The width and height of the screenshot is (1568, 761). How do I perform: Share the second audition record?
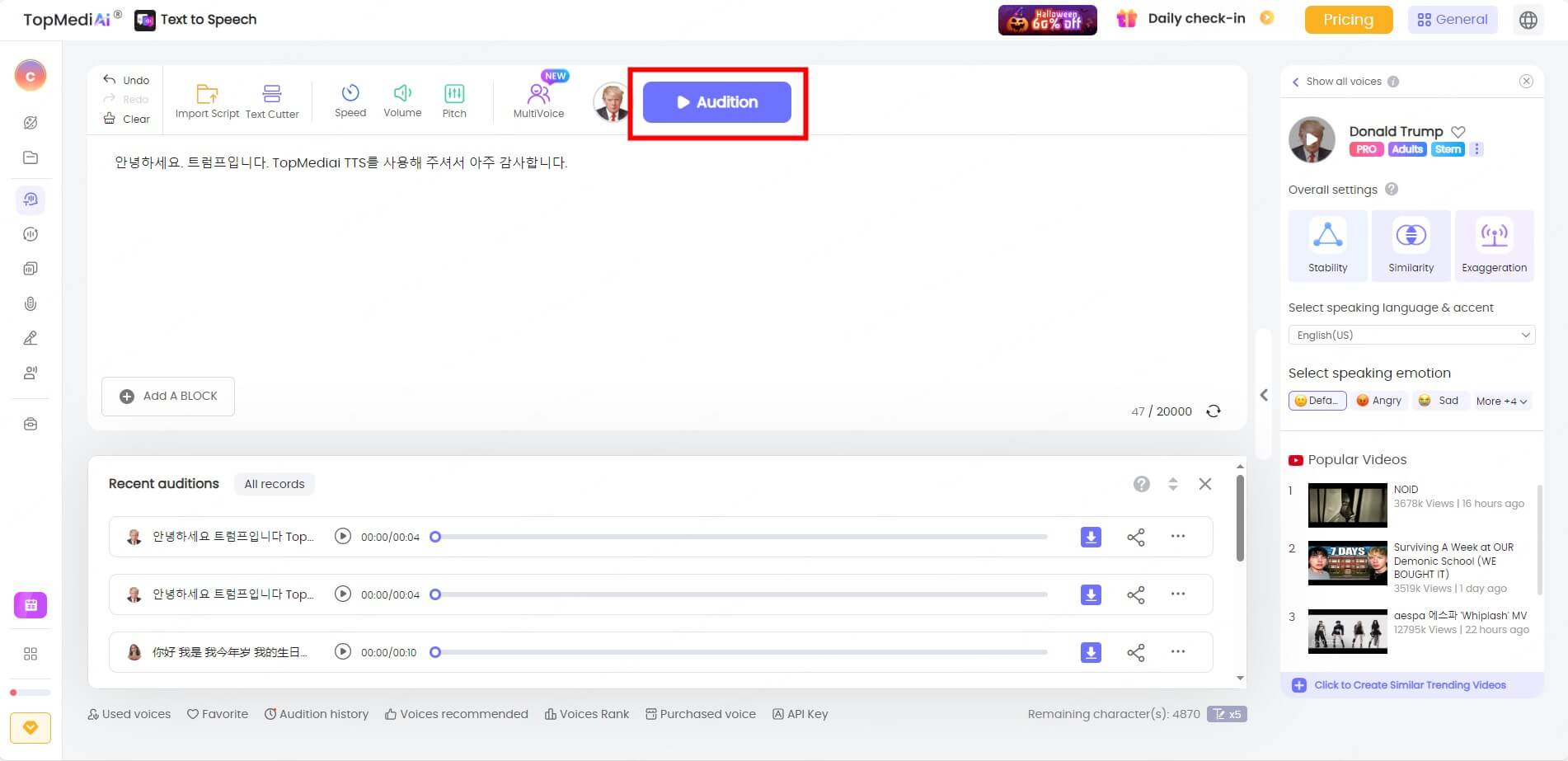1136,595
